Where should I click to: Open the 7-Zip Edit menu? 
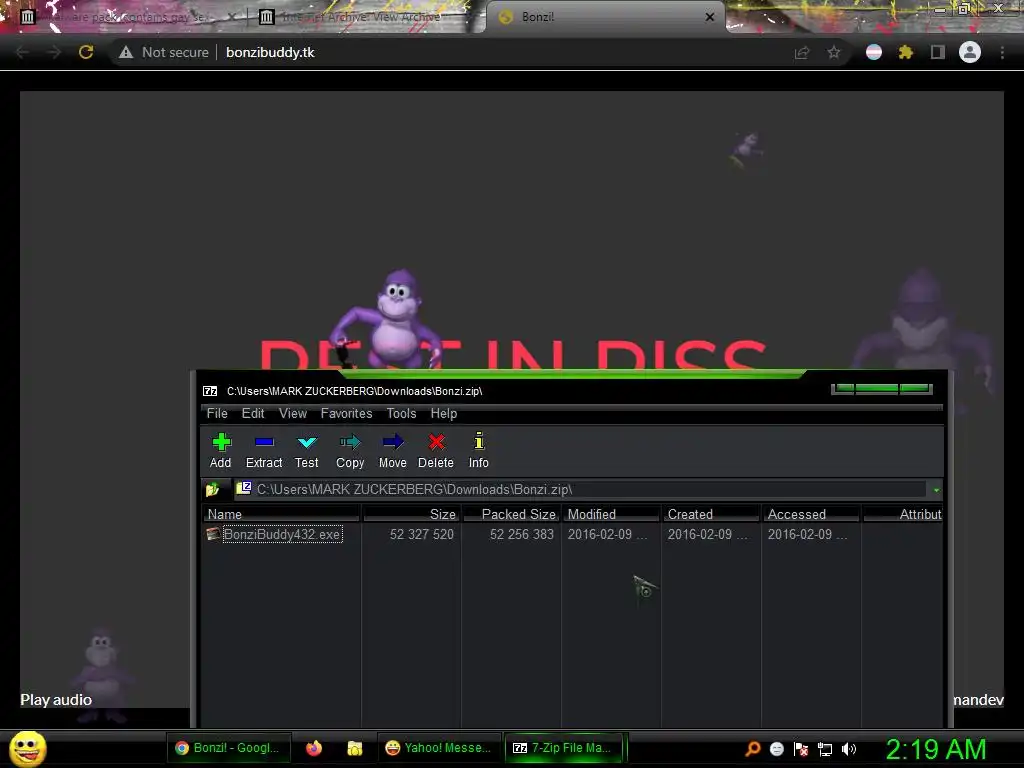pyautogui.click(x=253, y=413)
